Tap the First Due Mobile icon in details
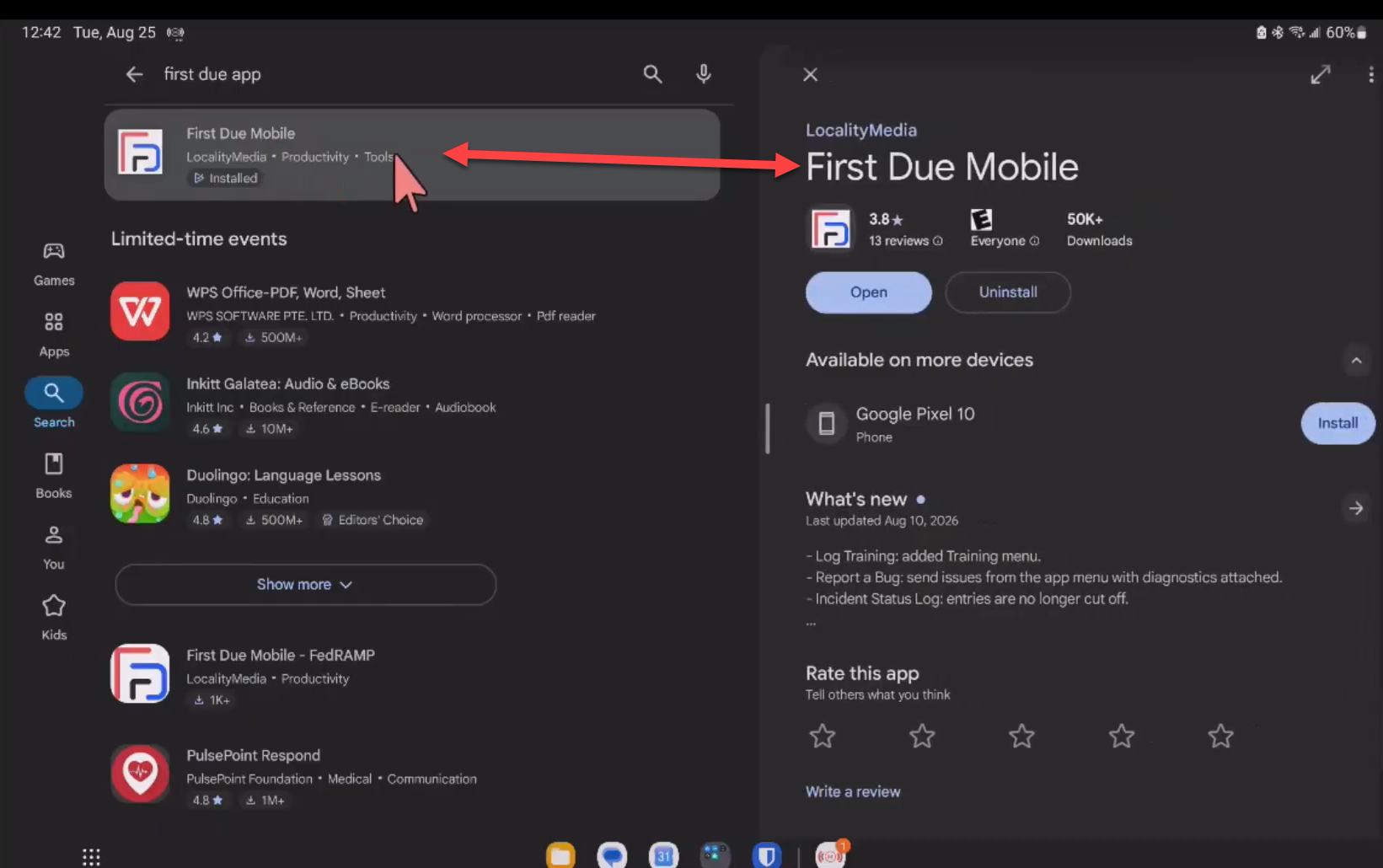1383x868 pixels. [x=831, y=228]
